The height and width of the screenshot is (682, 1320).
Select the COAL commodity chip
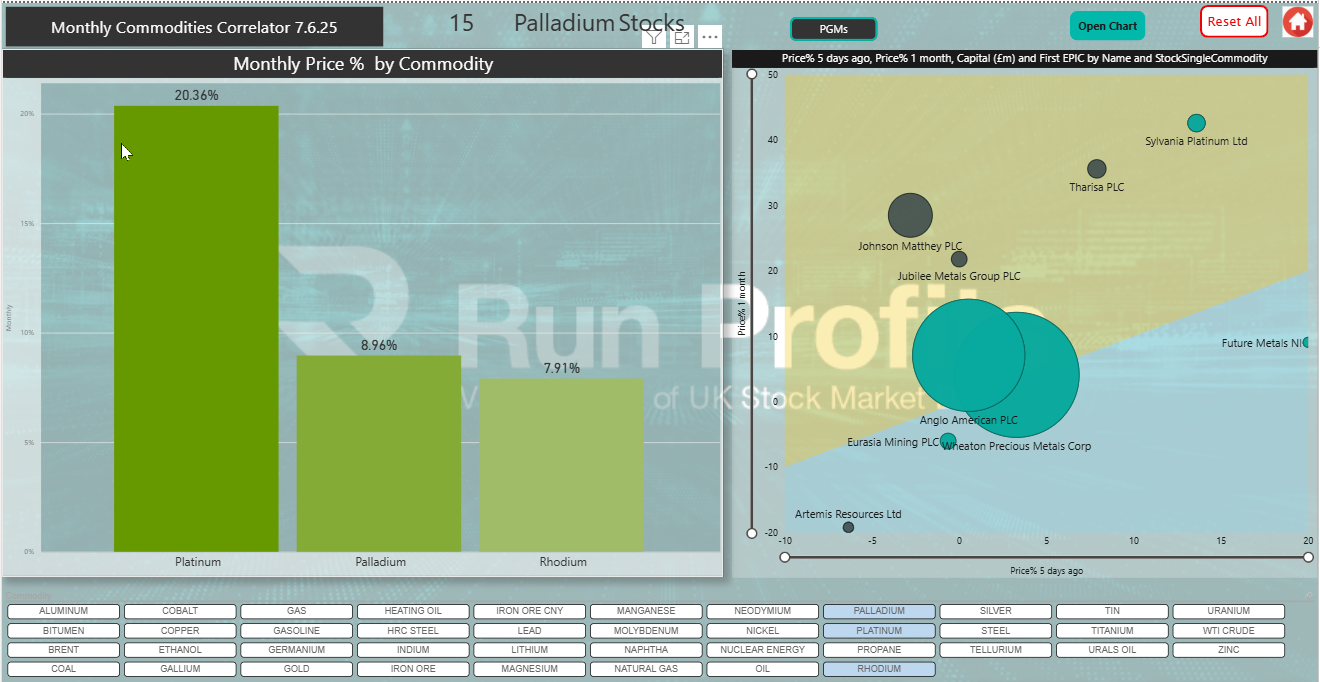64,669
